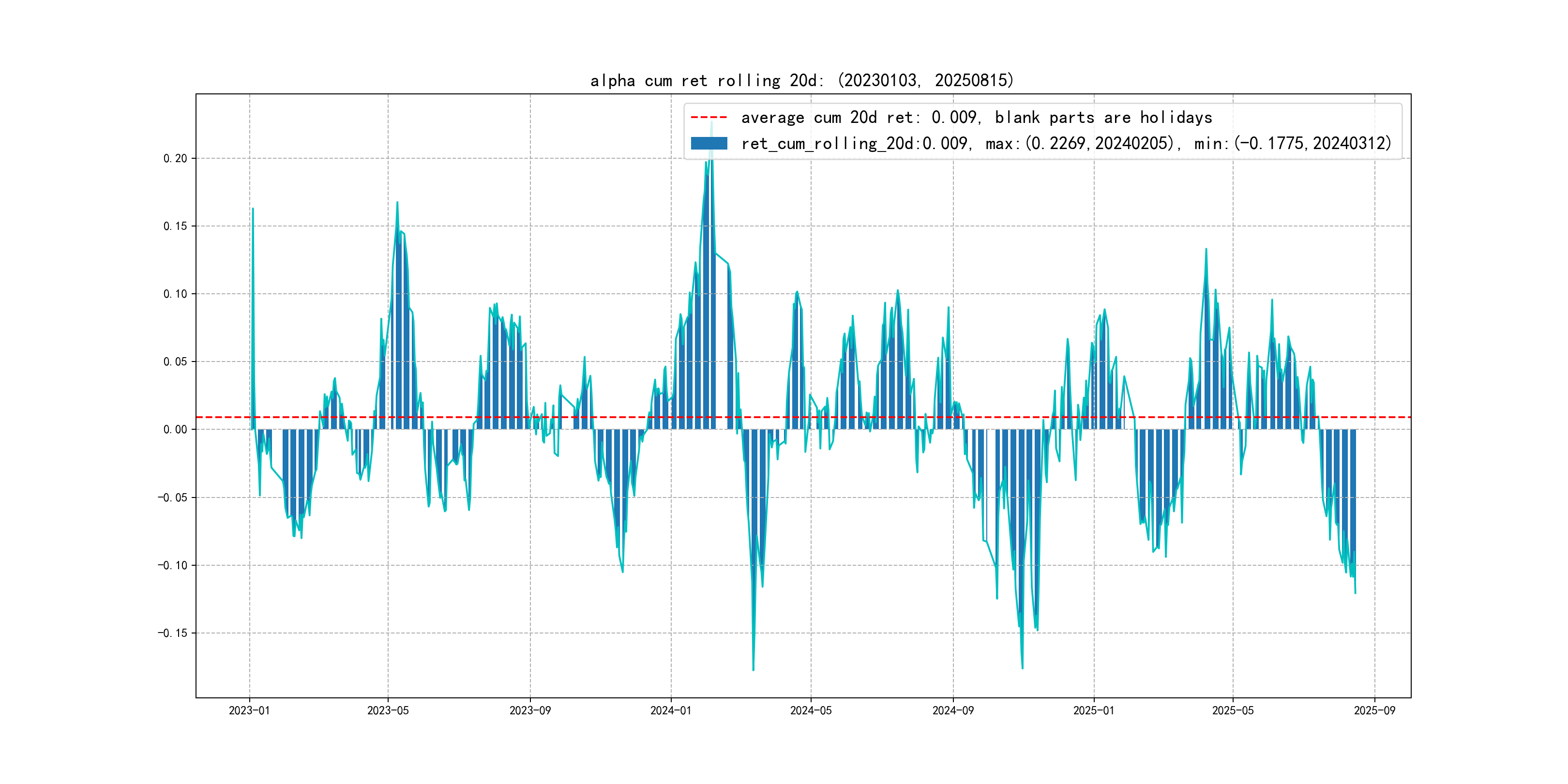Click the -0.10 y-axis tick label
The image size is (1568, 784).
coord(172,565)
